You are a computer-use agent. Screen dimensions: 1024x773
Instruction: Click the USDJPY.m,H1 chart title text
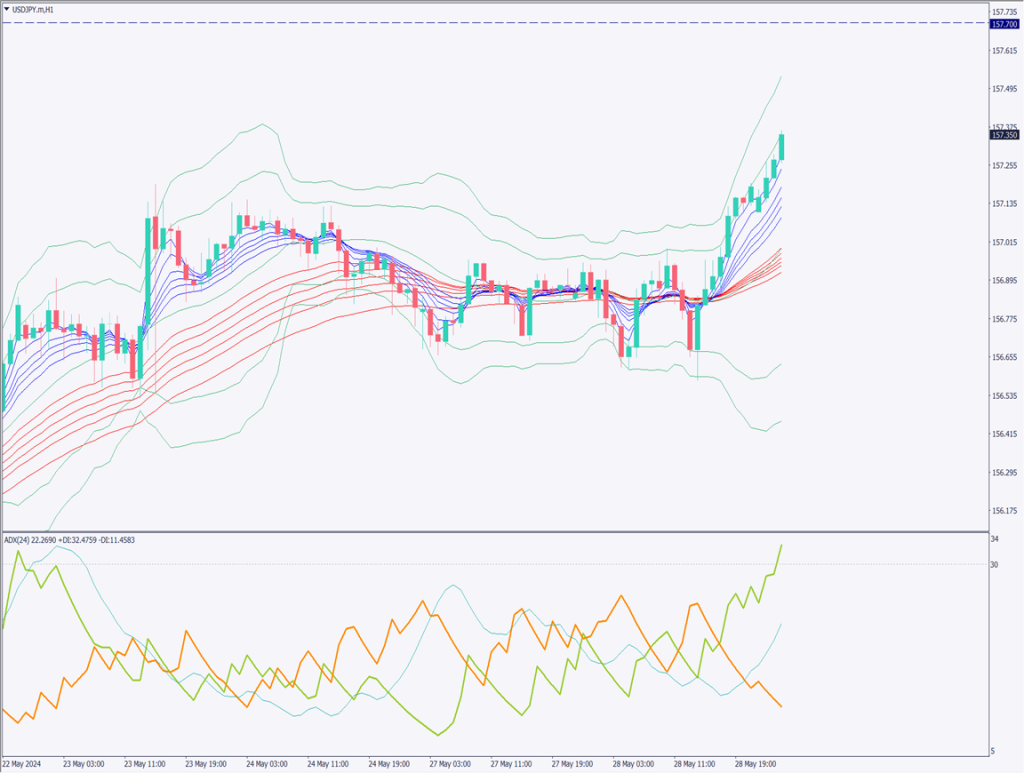(x=35, y=8)
